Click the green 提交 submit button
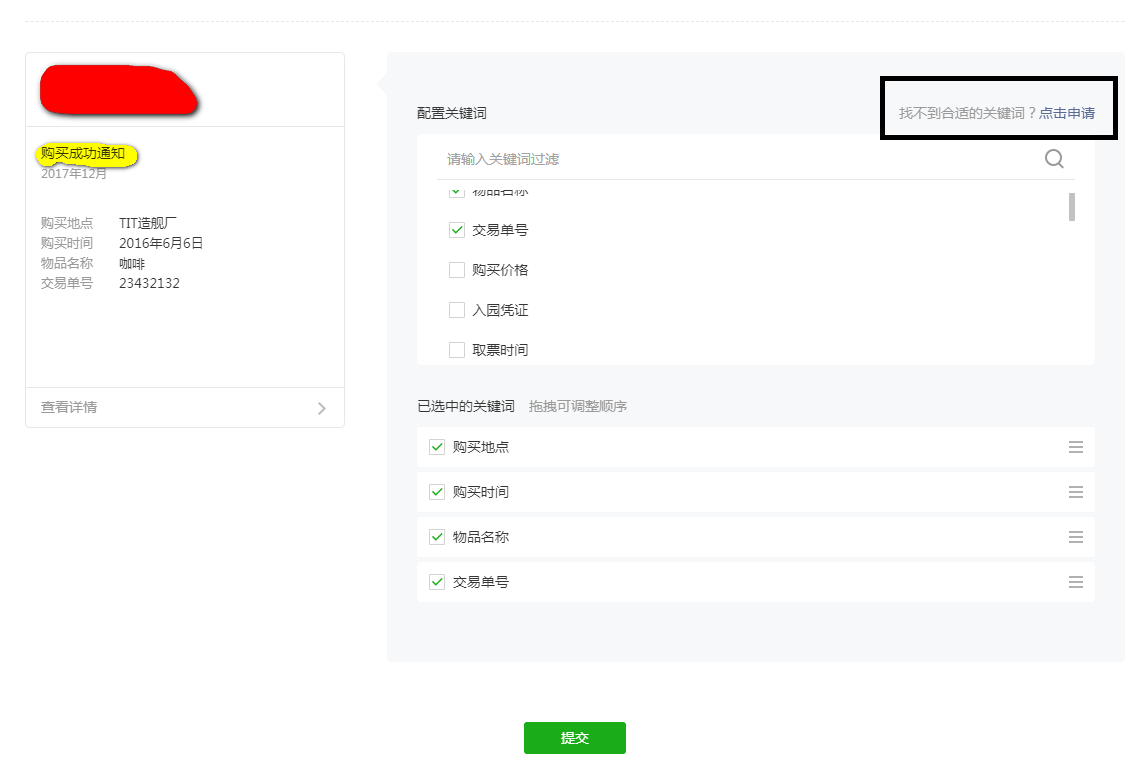This screenshot has width=1144, height=765. point(574,738)
